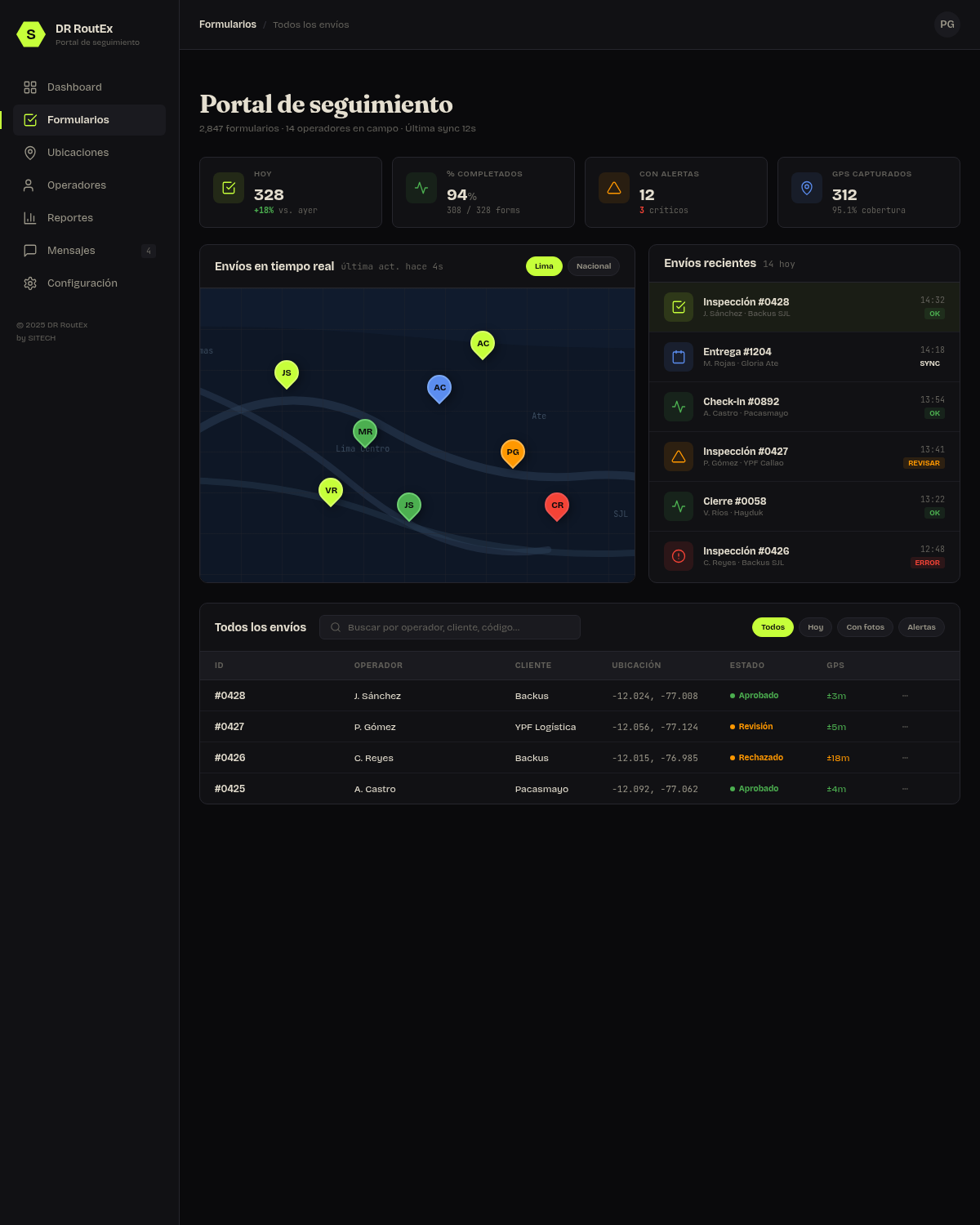The height and width of the screenshot is (1225, 980).
Task: Click the HOY card checkmark icon
Action: [x=229, y=188]
